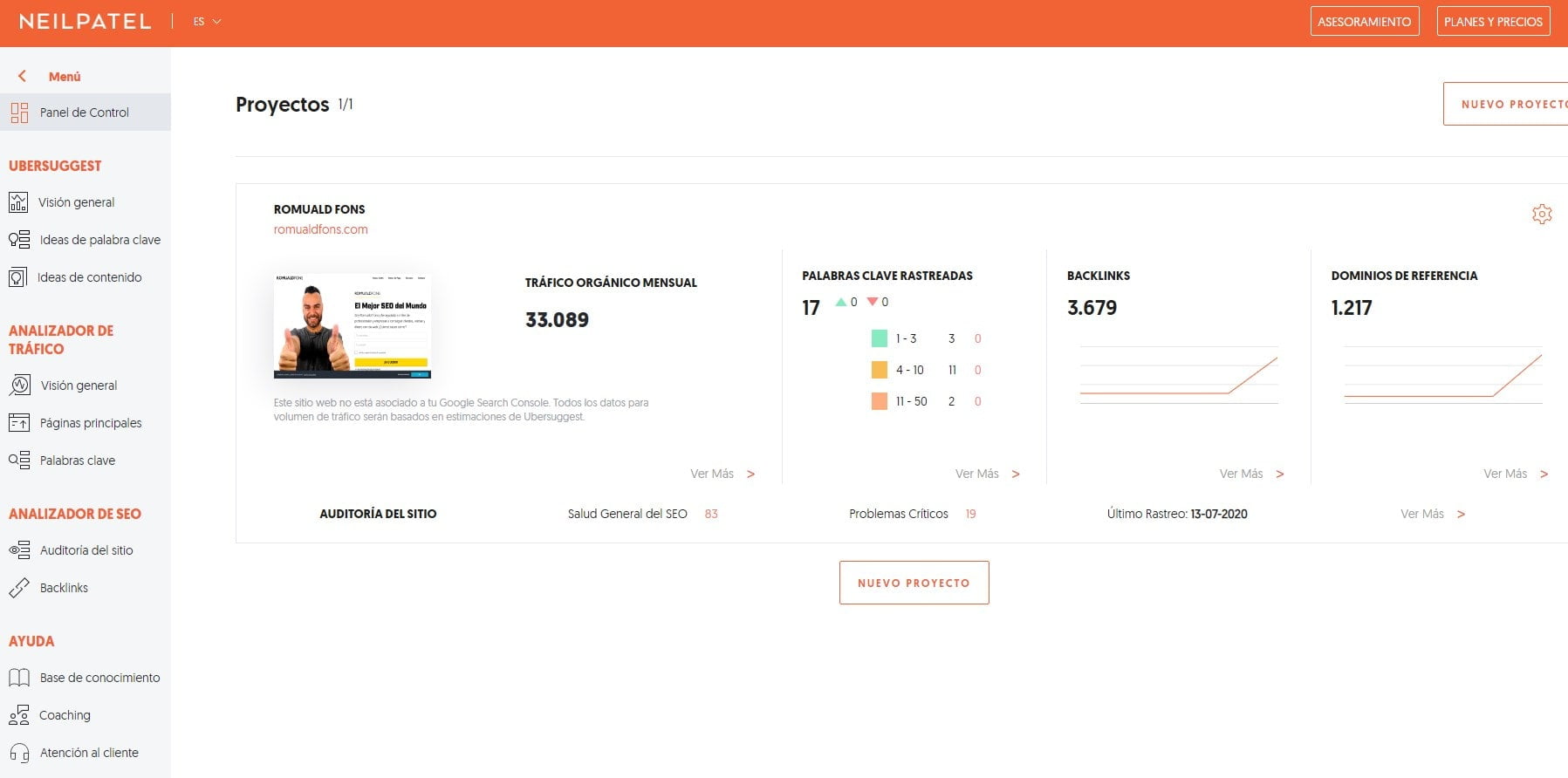
Task: Click critical problems count 19
Action: point(970,514)
